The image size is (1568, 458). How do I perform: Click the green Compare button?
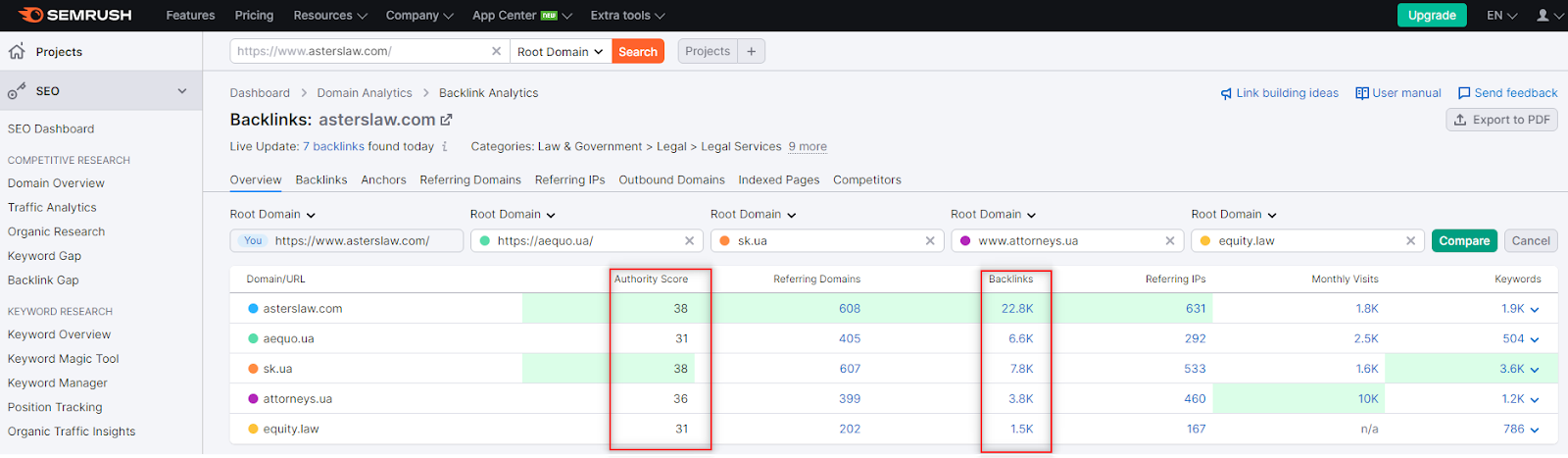pos(1464,241)
